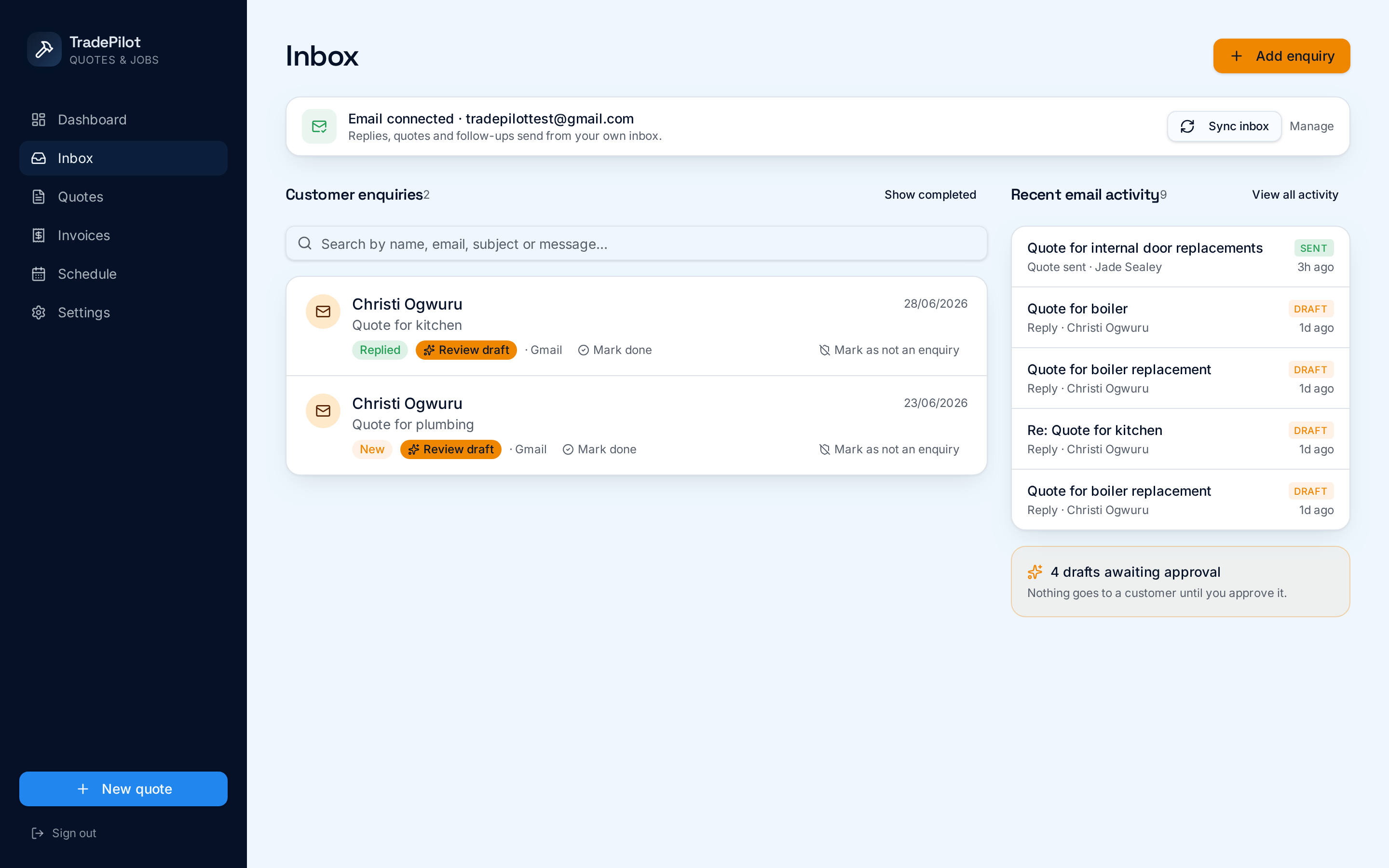Focus the enquiry search field

(x=637, y=244)
